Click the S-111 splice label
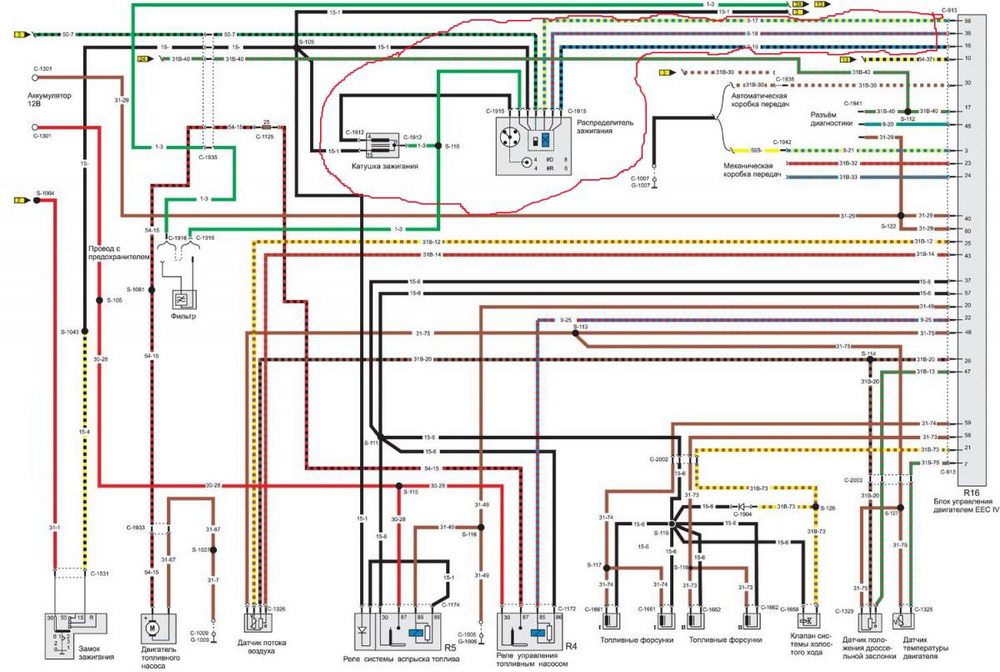 372,442
